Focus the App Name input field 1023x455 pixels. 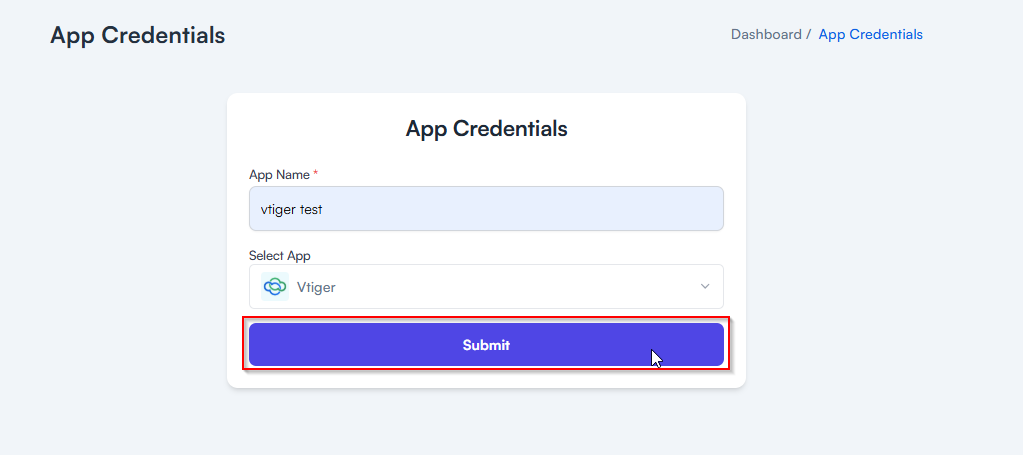[x=486, y=209]
